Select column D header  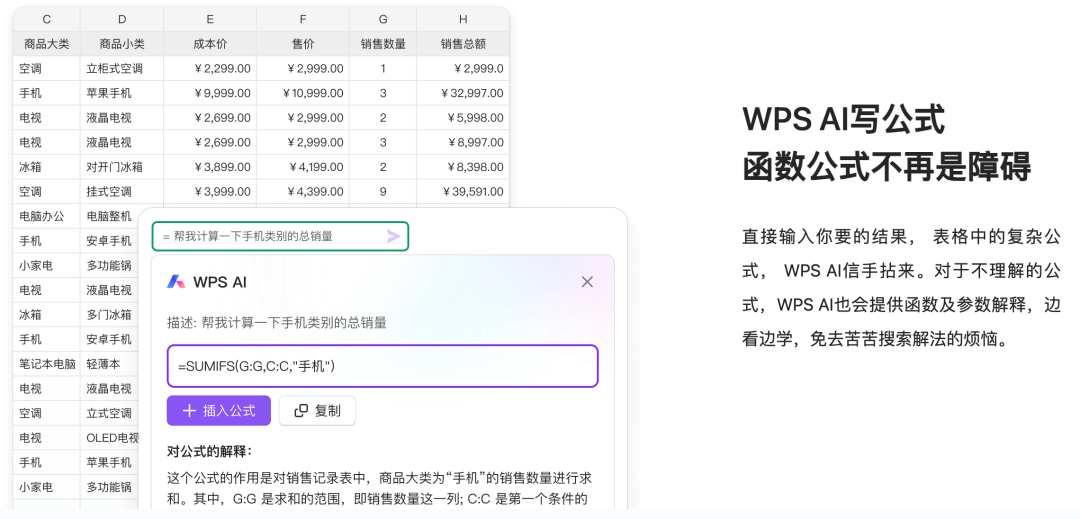tap(122, 19)
